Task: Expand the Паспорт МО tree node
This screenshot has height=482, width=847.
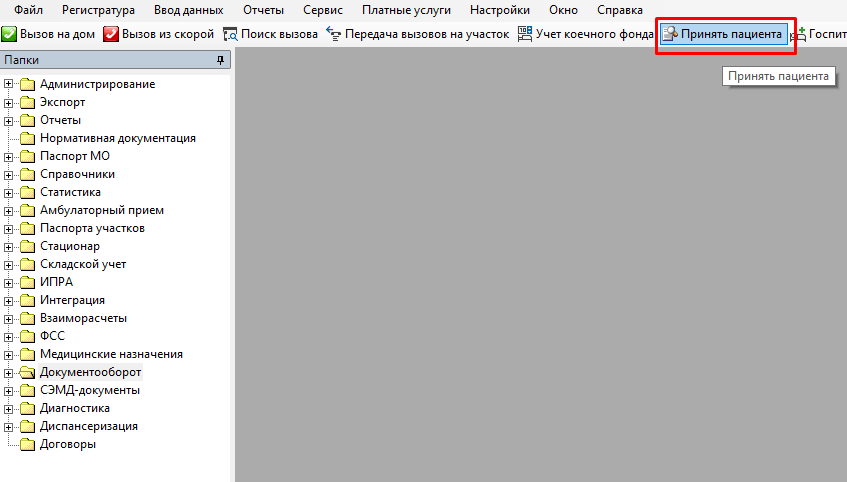Action: click(x=8, y=157)
